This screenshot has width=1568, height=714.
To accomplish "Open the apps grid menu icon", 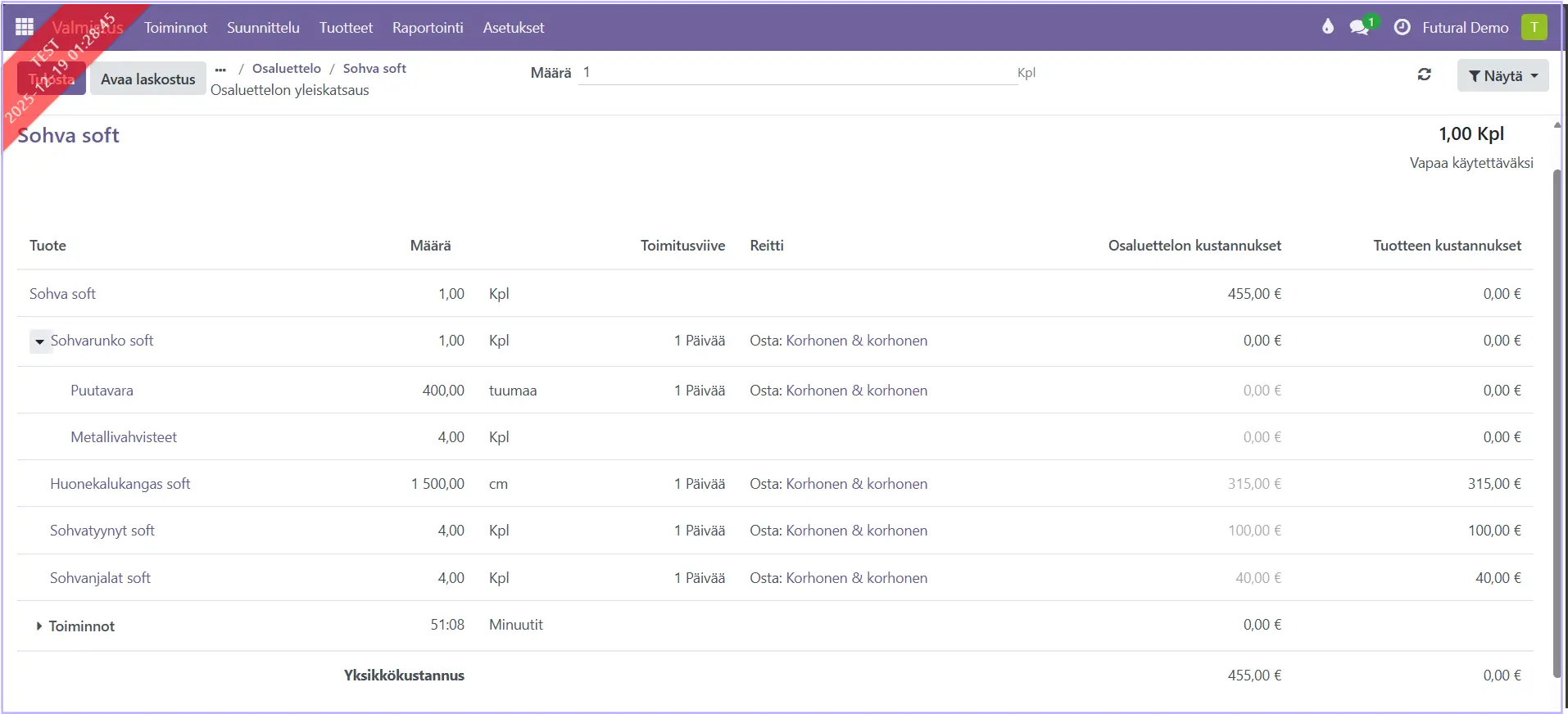I will (x=25, y=27).
